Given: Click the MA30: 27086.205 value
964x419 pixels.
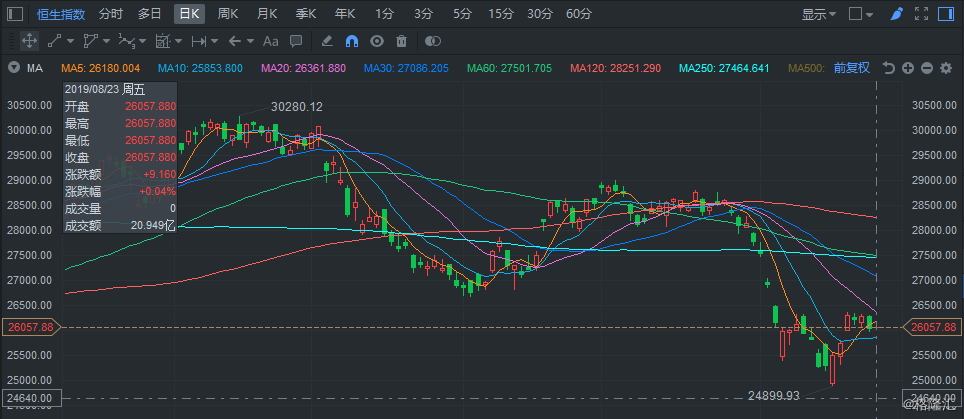Looking at the screenshot, I should coord(406,68).
